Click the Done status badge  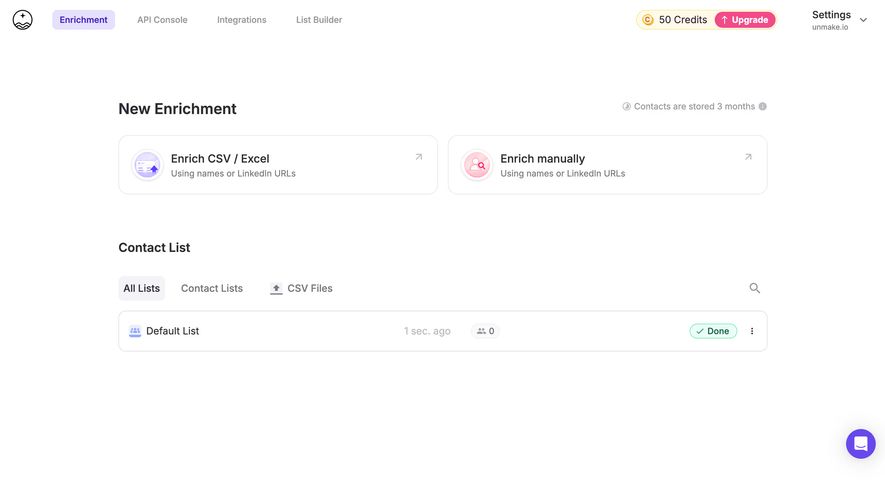pos(713,331)
